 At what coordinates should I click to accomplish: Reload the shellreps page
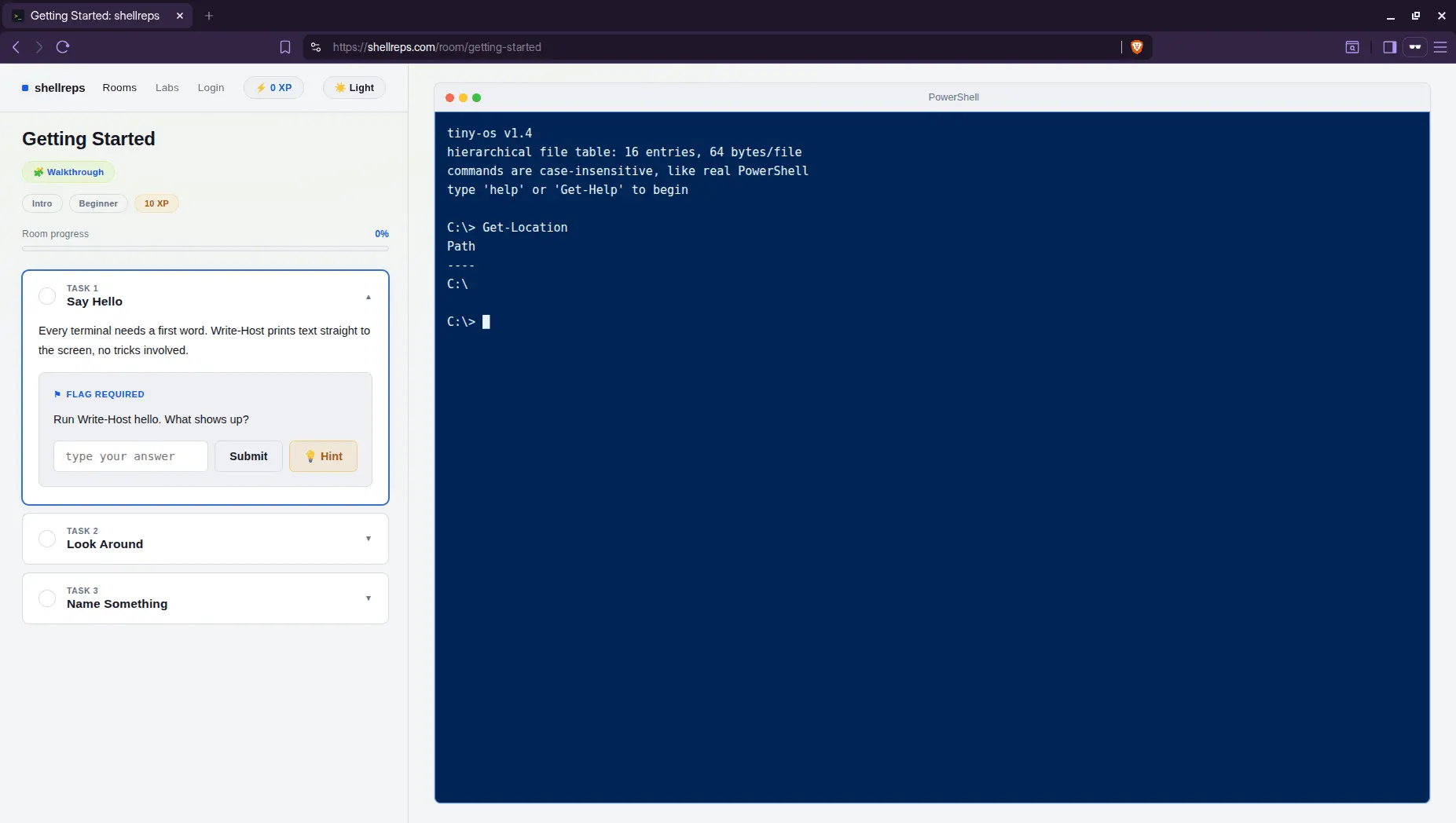[x=63, y=47]
